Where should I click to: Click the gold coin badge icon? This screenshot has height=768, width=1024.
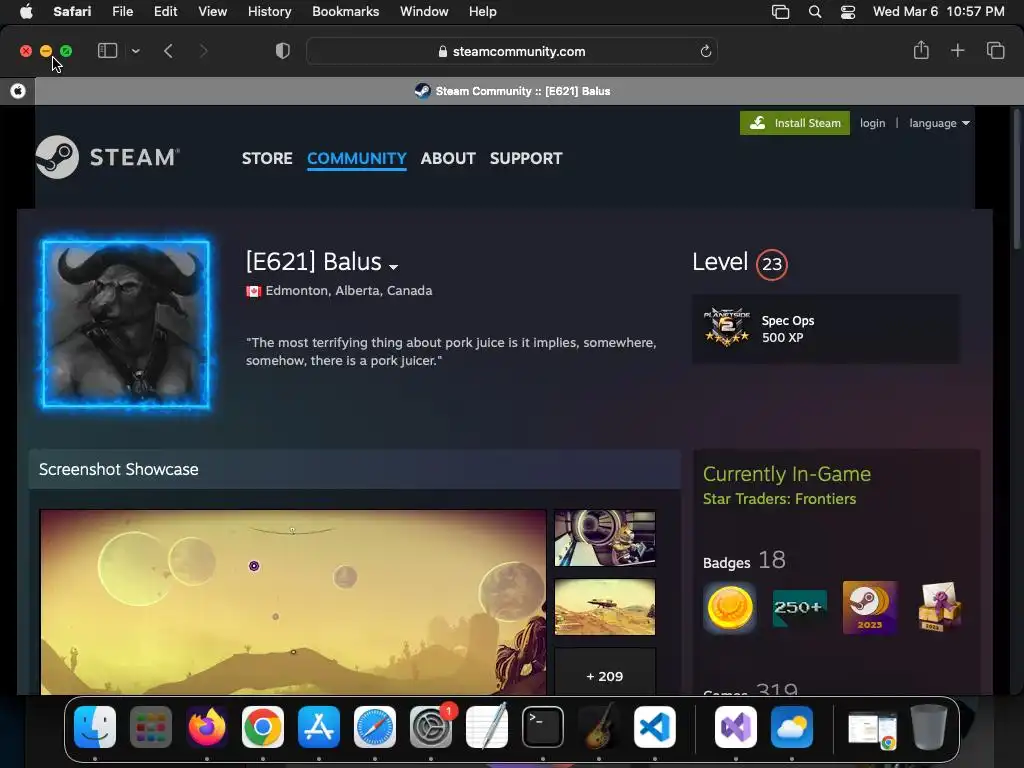(730, 608)
